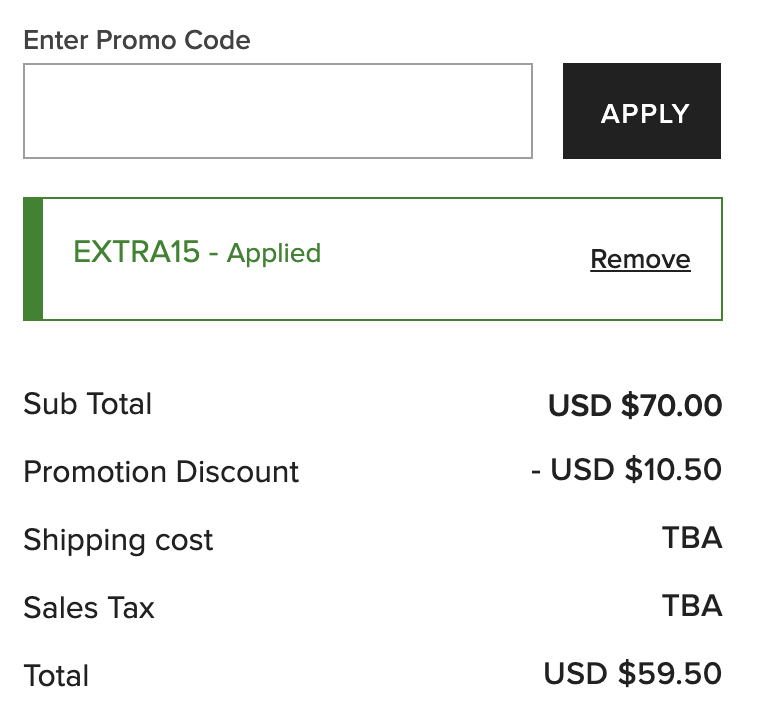Click the green "Applied" status word
Screen dimensions: 762x710
click(274, 253)
